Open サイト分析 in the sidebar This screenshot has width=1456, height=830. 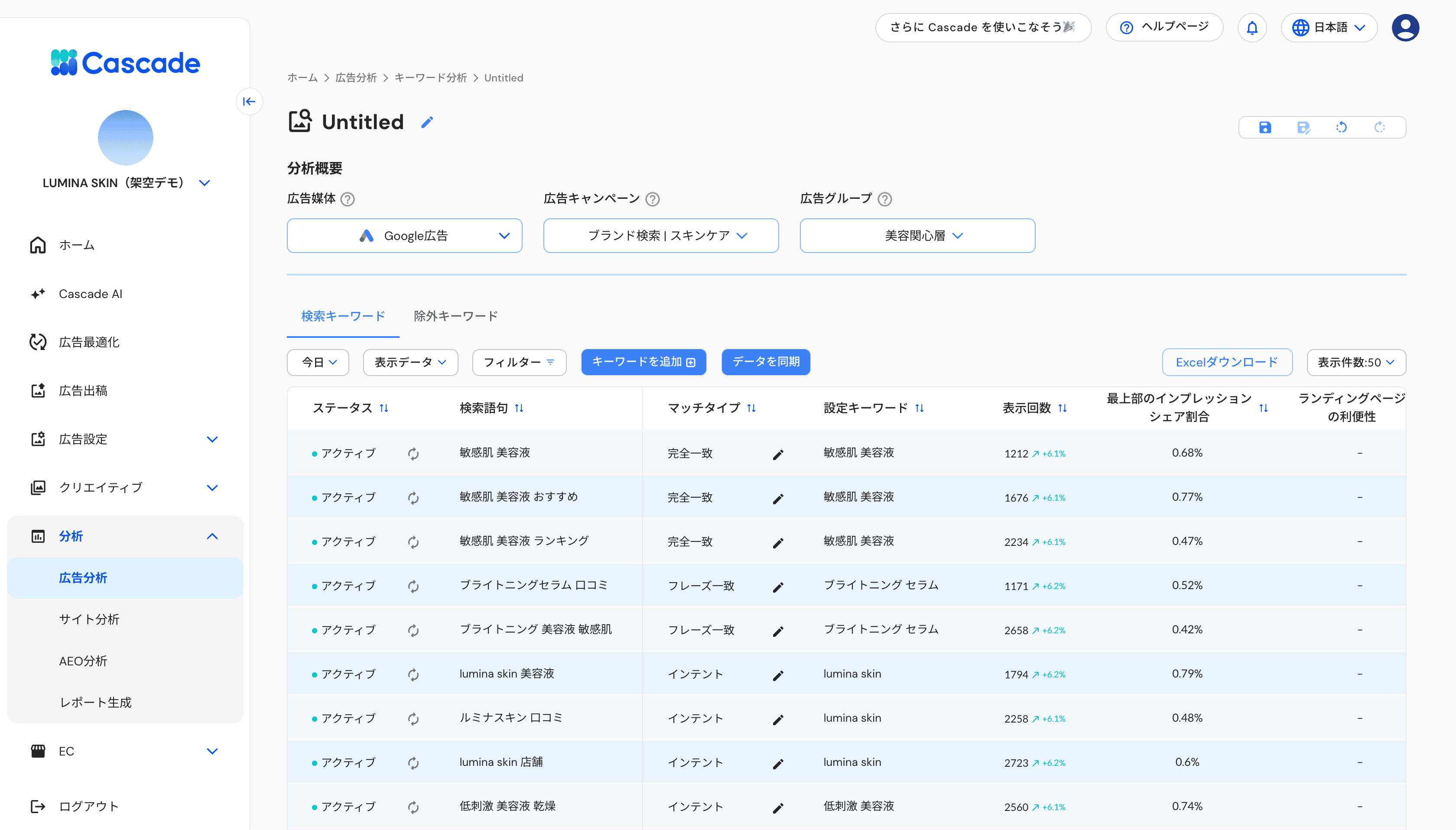(x=89, y=619)
